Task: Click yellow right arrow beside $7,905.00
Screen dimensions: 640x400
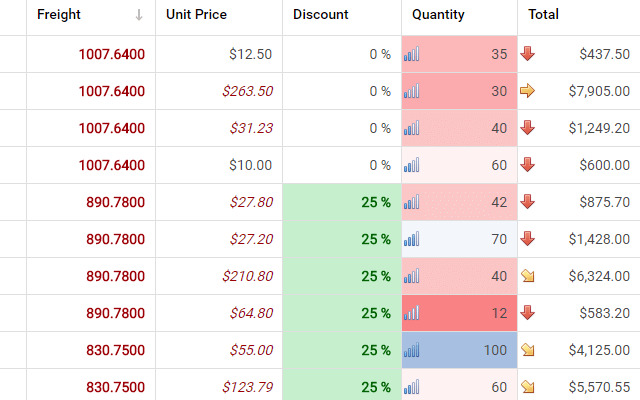Action: coord(528,91)
